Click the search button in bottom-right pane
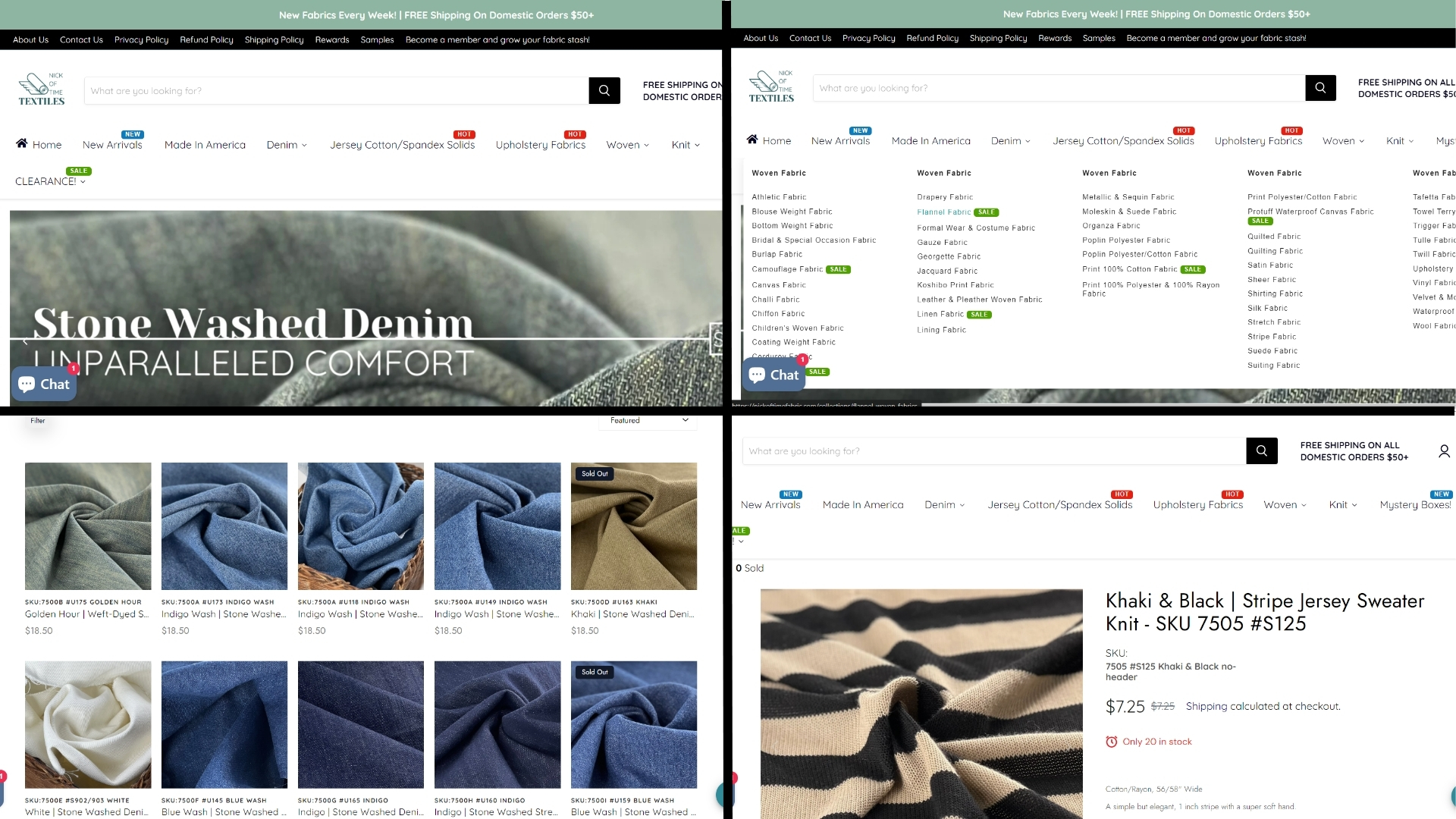Image resolution: width=1456 pixels, height=819 pixels. [x=1262, y=450]
